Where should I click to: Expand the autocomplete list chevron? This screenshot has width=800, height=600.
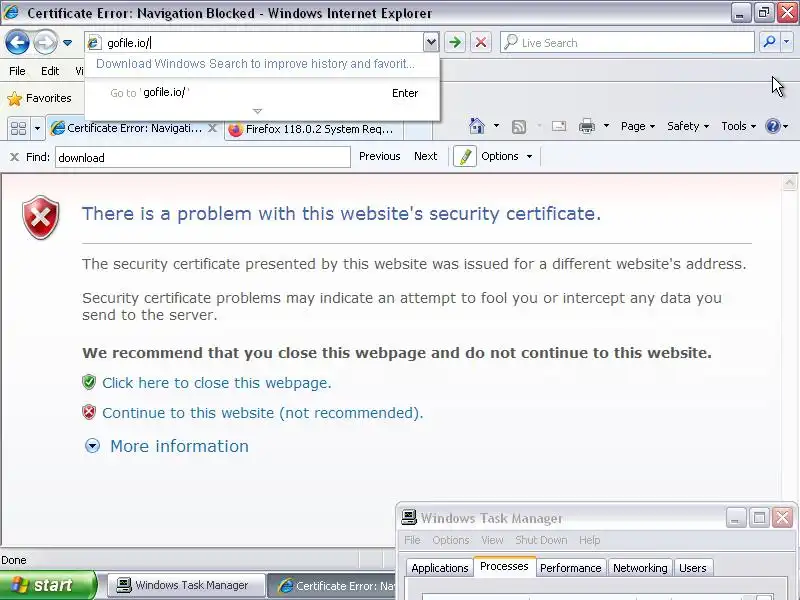(257, 111)
